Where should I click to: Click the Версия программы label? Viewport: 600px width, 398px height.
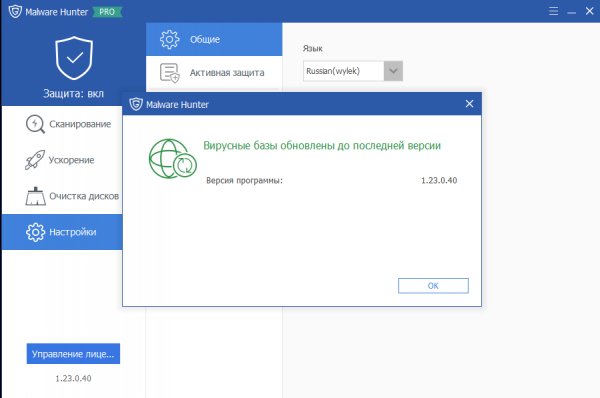245,181
